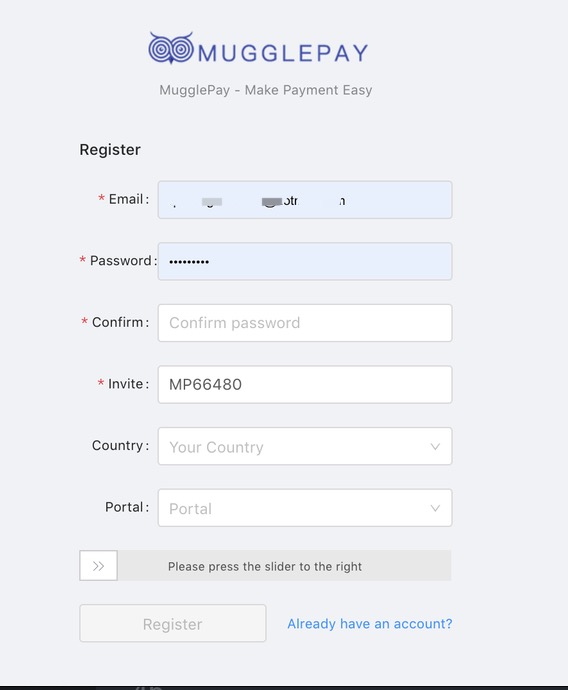Click the double-arrow slider handle
This screenshot has height=690, width=568.
(99, 565)
